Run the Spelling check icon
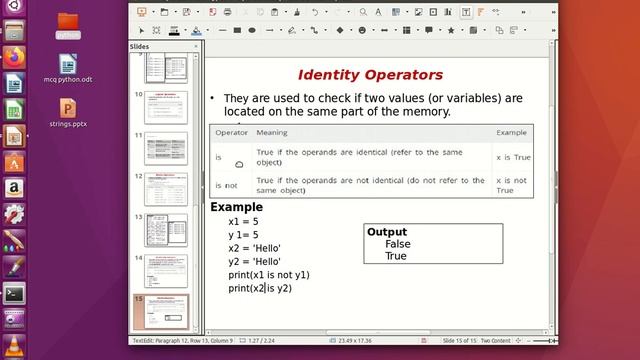Screen dimensions: 640x360 (x=378, y=12)
